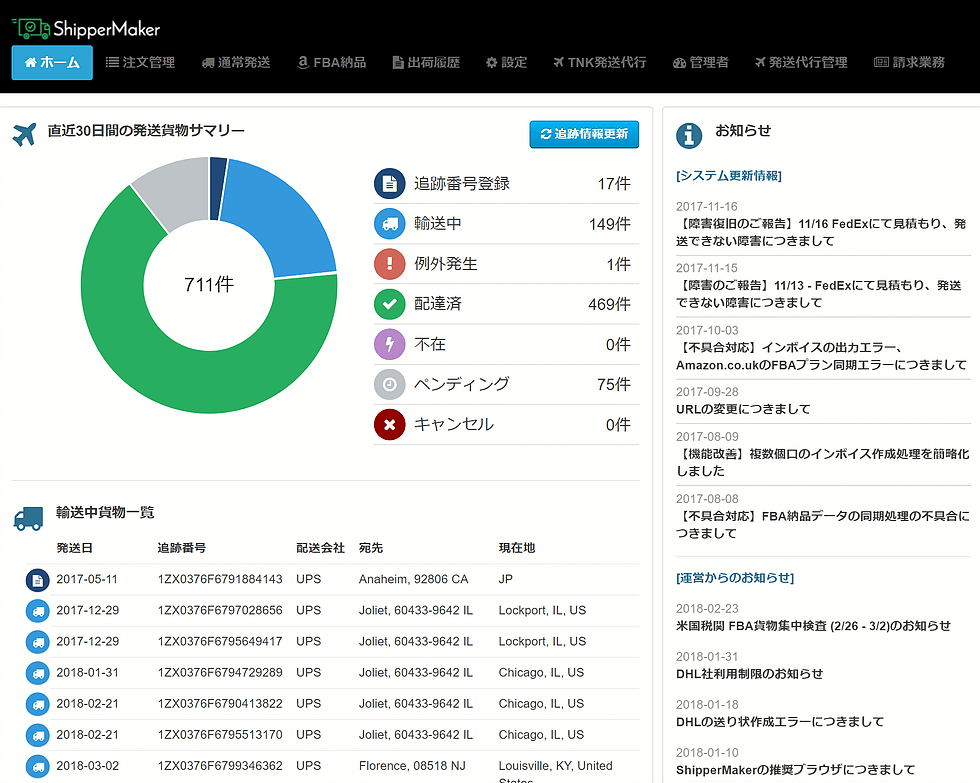Click the 輸送中 truck status icon
This screenshot has width=980, height=783.
[389, 224]
